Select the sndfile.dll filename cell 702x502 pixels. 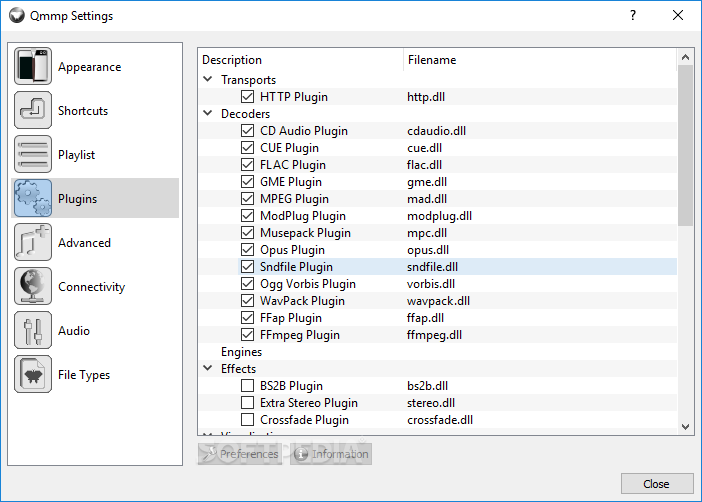coord(432,267)
